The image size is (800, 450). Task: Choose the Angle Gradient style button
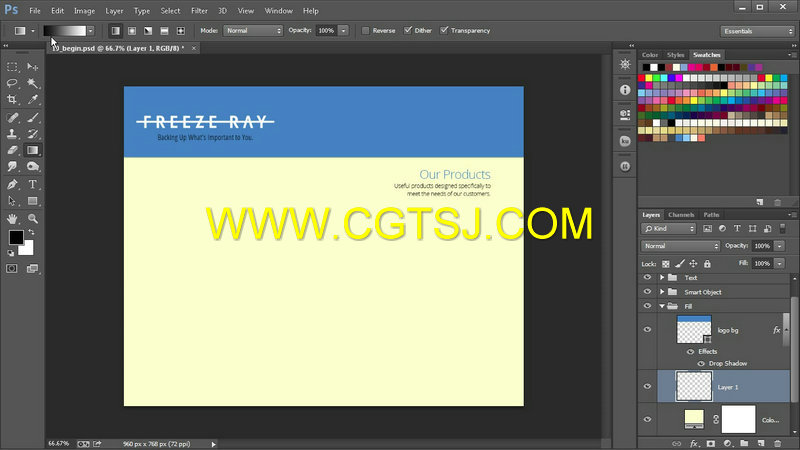[x=148, y=31]
